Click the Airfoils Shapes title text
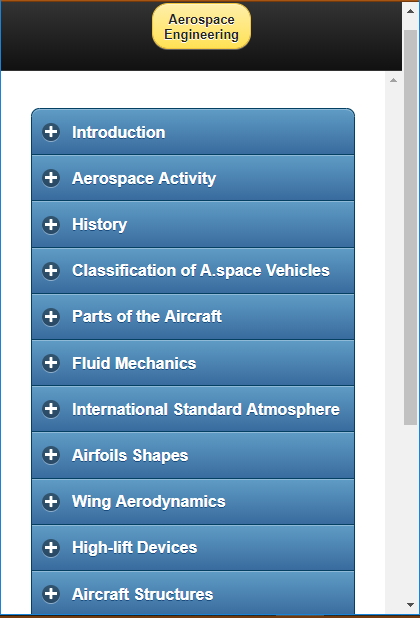Viewport: 420px width, 618px height. (x=130, y=456)
